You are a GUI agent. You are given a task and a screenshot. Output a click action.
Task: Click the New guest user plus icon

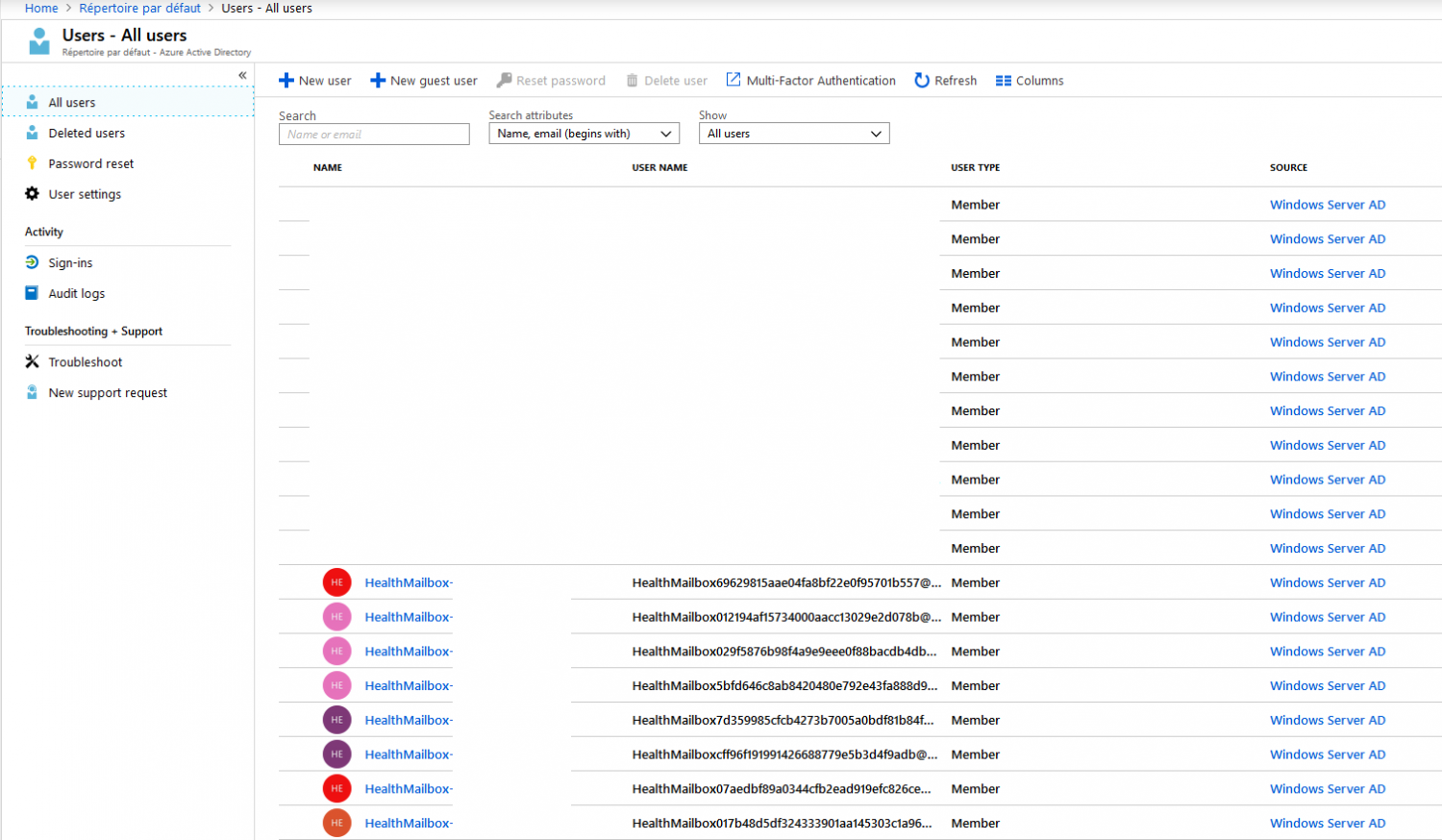tap(378, 81)
